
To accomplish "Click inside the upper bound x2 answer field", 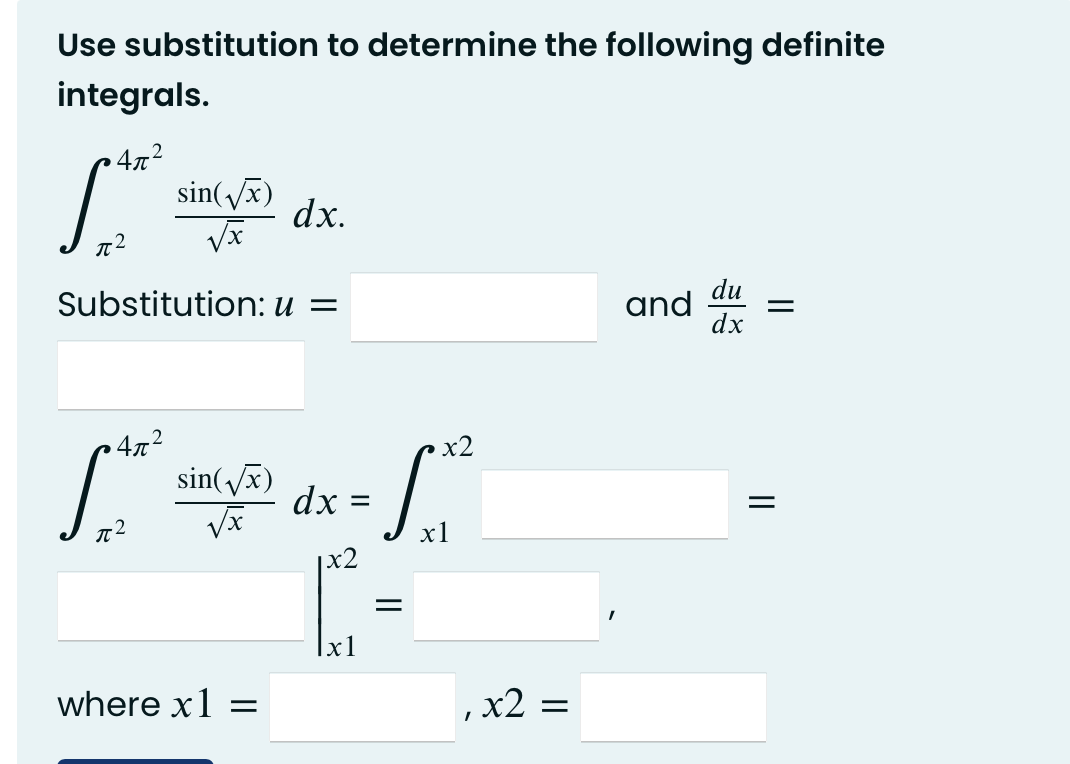I will pyautogui.click(x=673, y=707).
